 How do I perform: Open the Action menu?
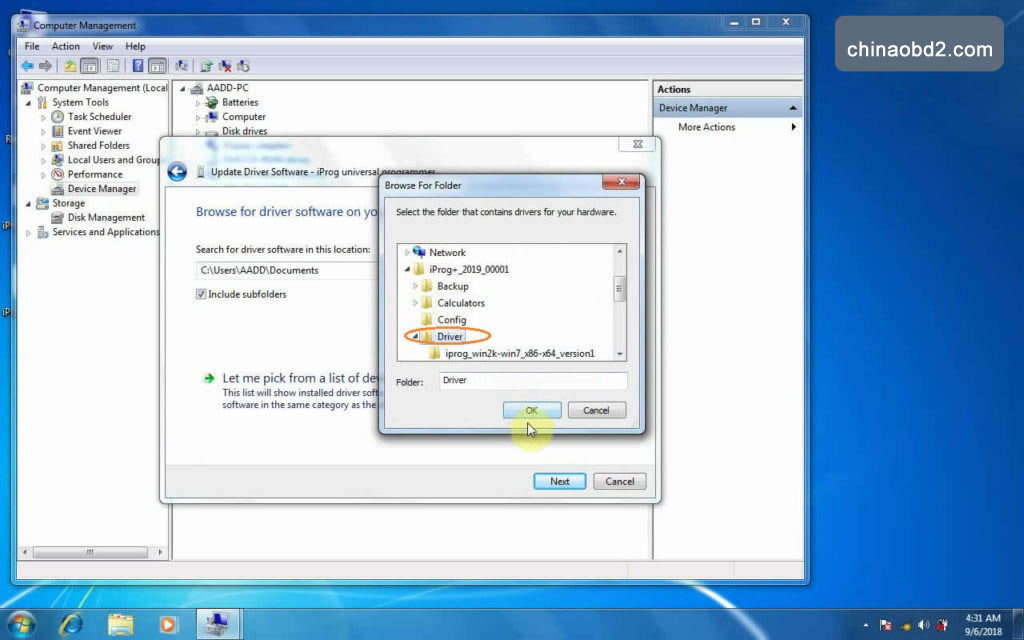pos(65,46)
